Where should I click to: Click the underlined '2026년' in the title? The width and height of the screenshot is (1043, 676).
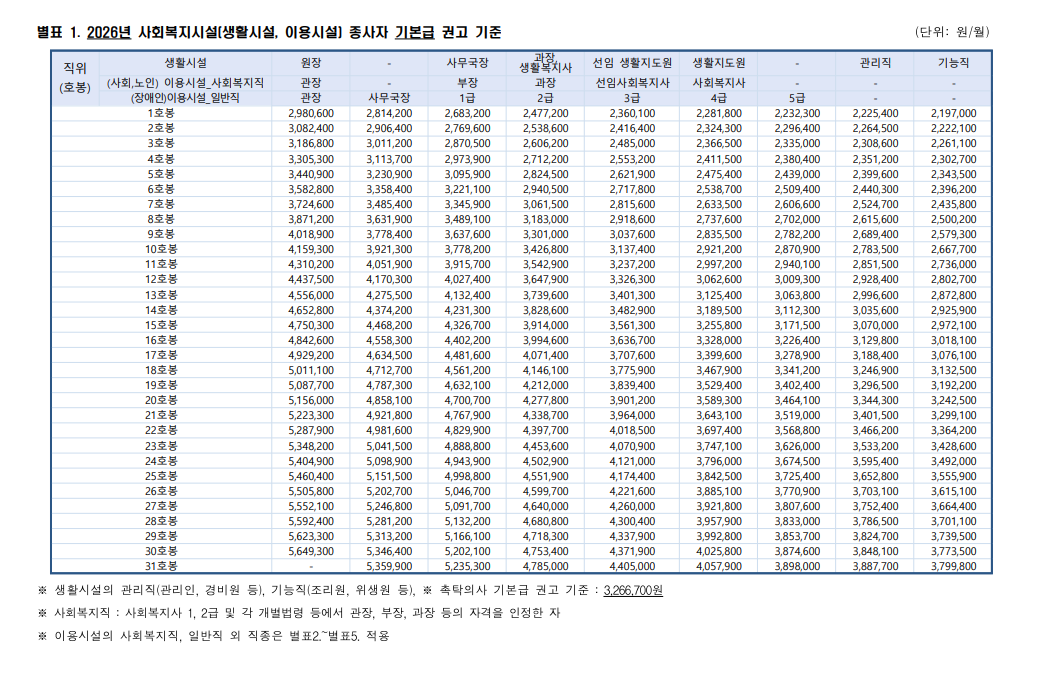pyautogui.click(x=108, y=32)
